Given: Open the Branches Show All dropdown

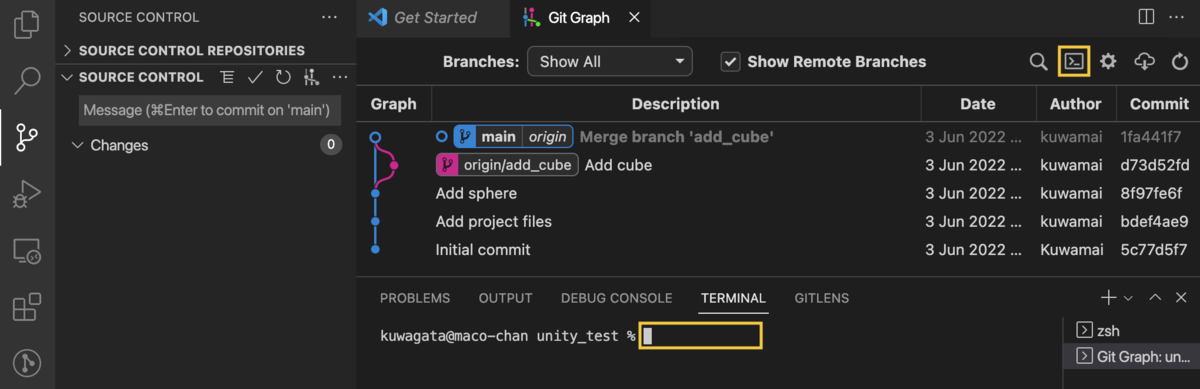Looking at the screenshot, I should 610,61.
